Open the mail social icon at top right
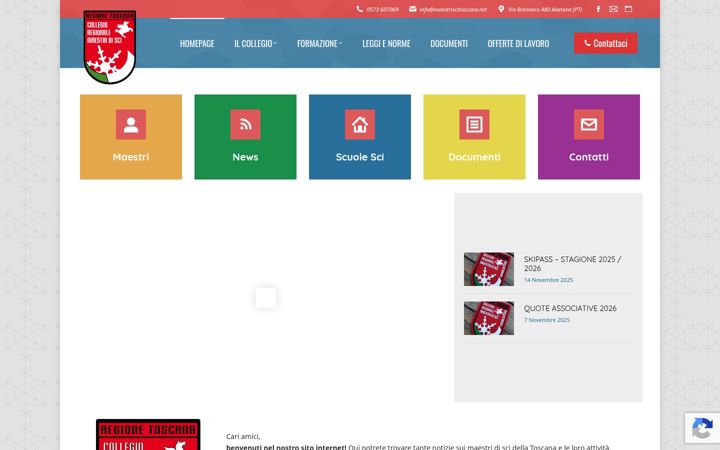720x450 pixels. point(613,9)
